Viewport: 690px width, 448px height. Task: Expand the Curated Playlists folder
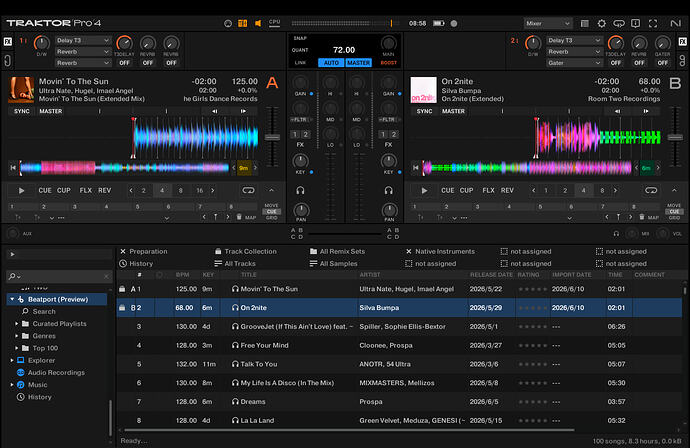pyautogui.click(x=16, y=323)
